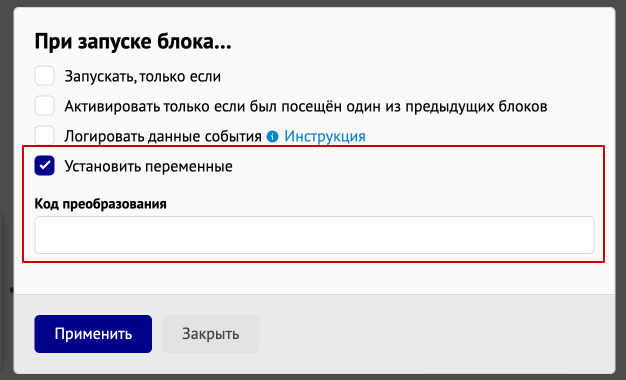Enable the Запускать, только если checkbox

point(44,76)
